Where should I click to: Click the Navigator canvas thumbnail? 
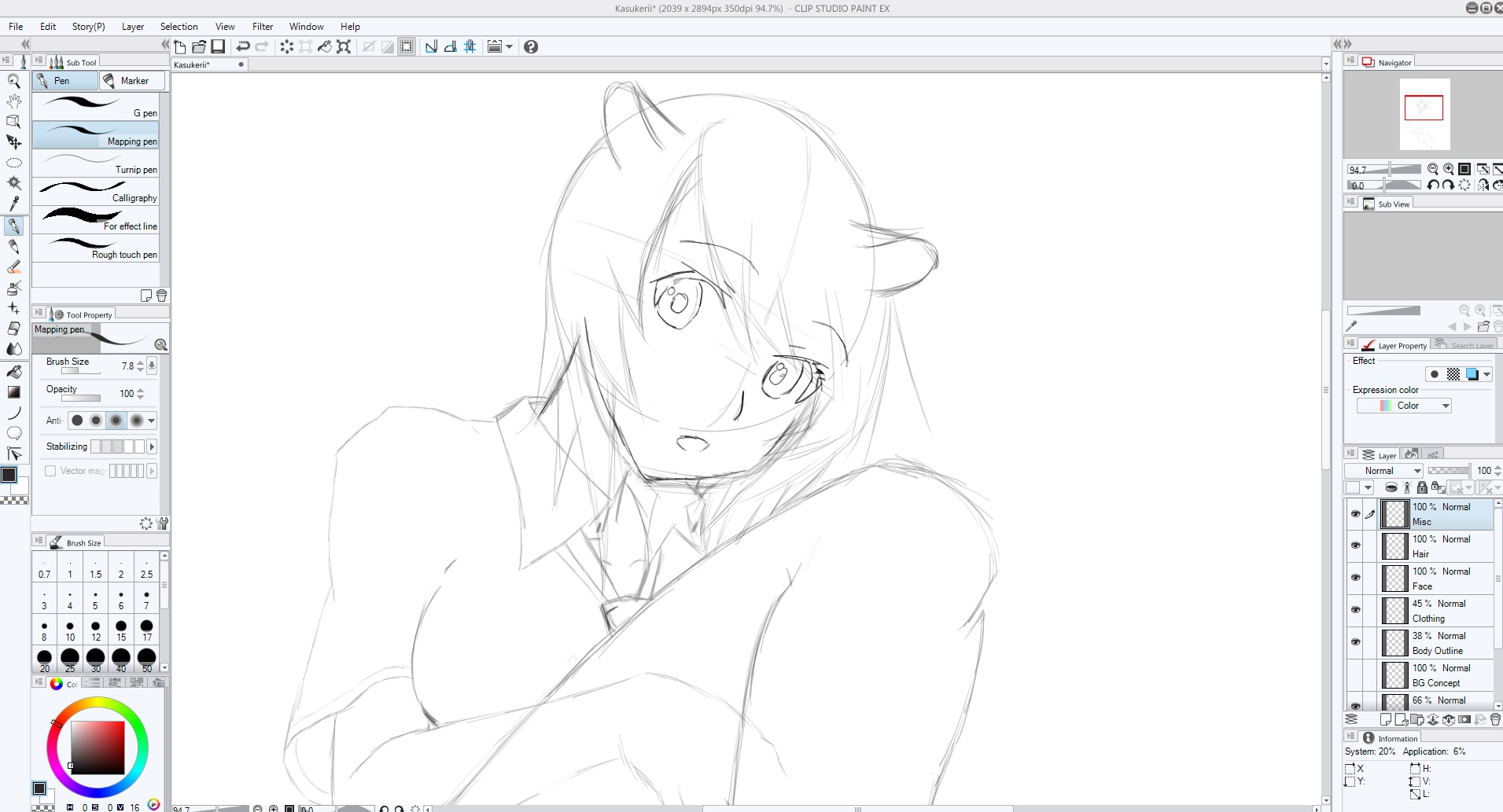(1424, 114)
